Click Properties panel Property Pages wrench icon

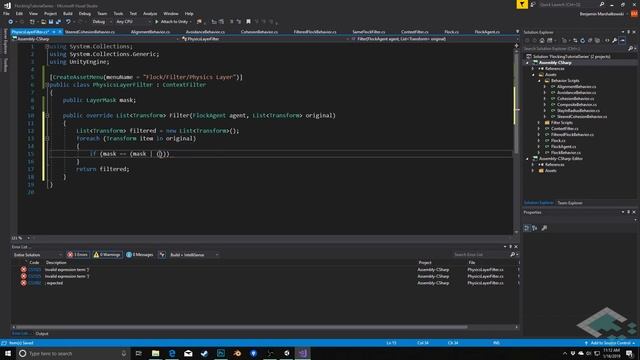point(544,228)
